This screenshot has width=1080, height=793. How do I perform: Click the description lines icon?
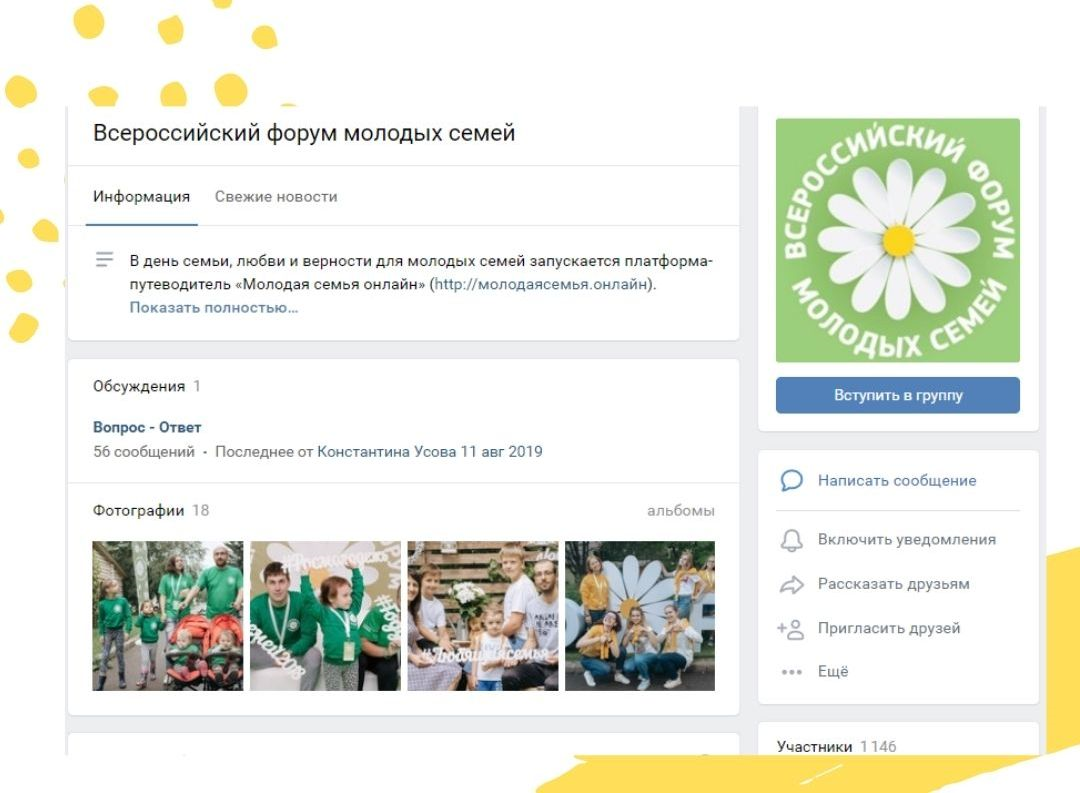(x=104, y=260)
